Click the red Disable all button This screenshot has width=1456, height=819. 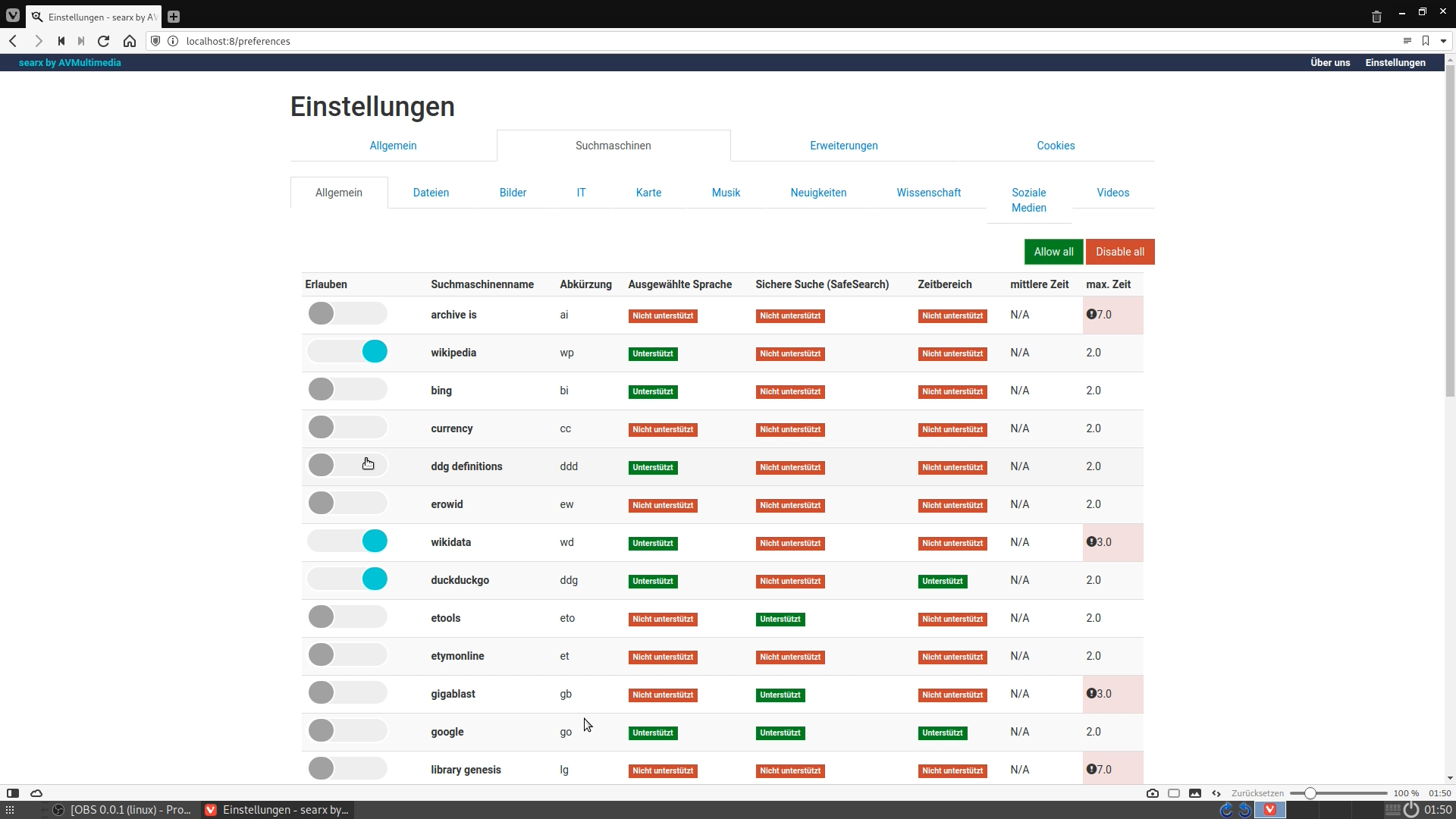[1120, 252]
